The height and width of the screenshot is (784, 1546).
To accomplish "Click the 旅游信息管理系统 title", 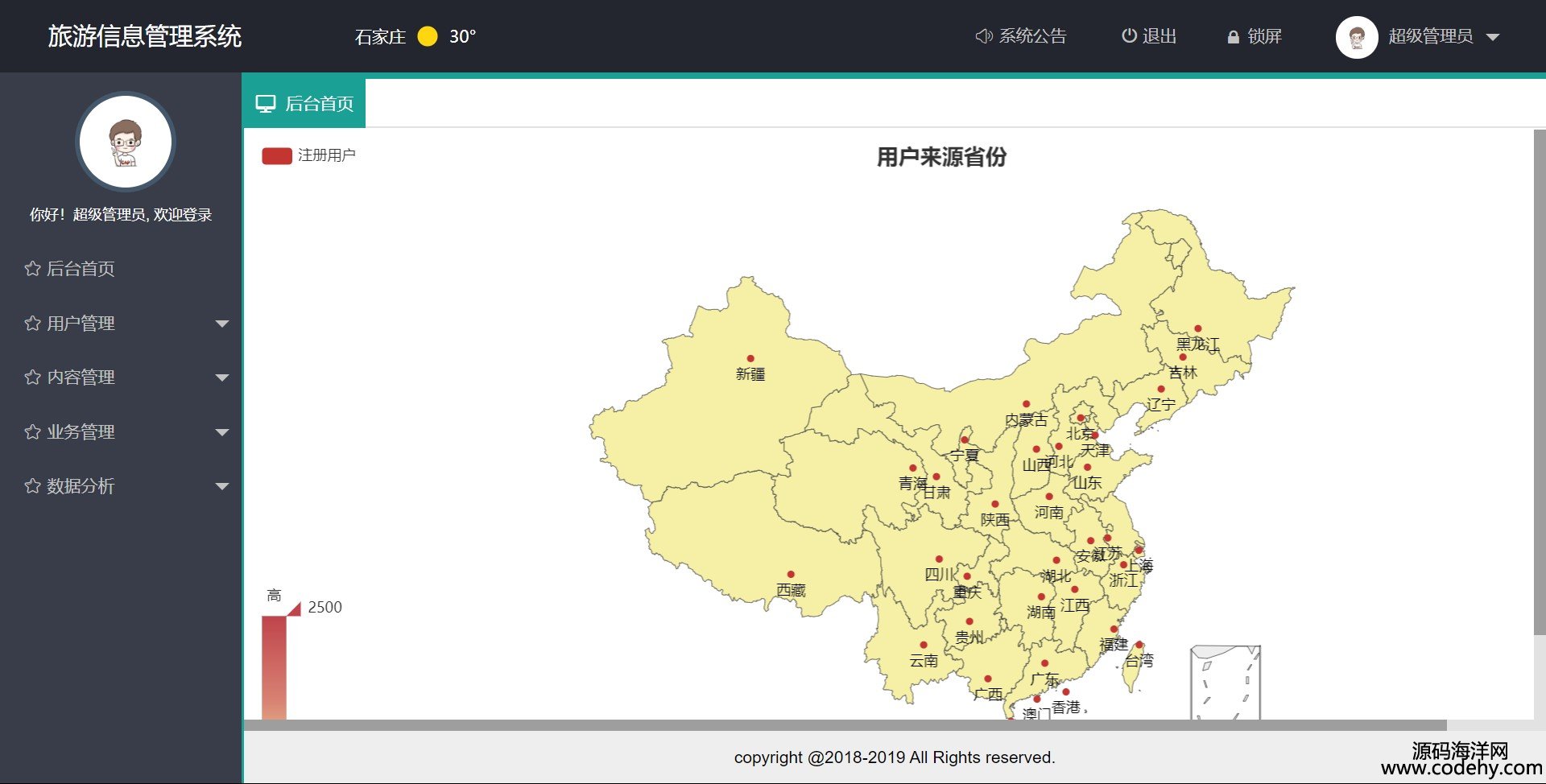I will (x=145, y=36).
